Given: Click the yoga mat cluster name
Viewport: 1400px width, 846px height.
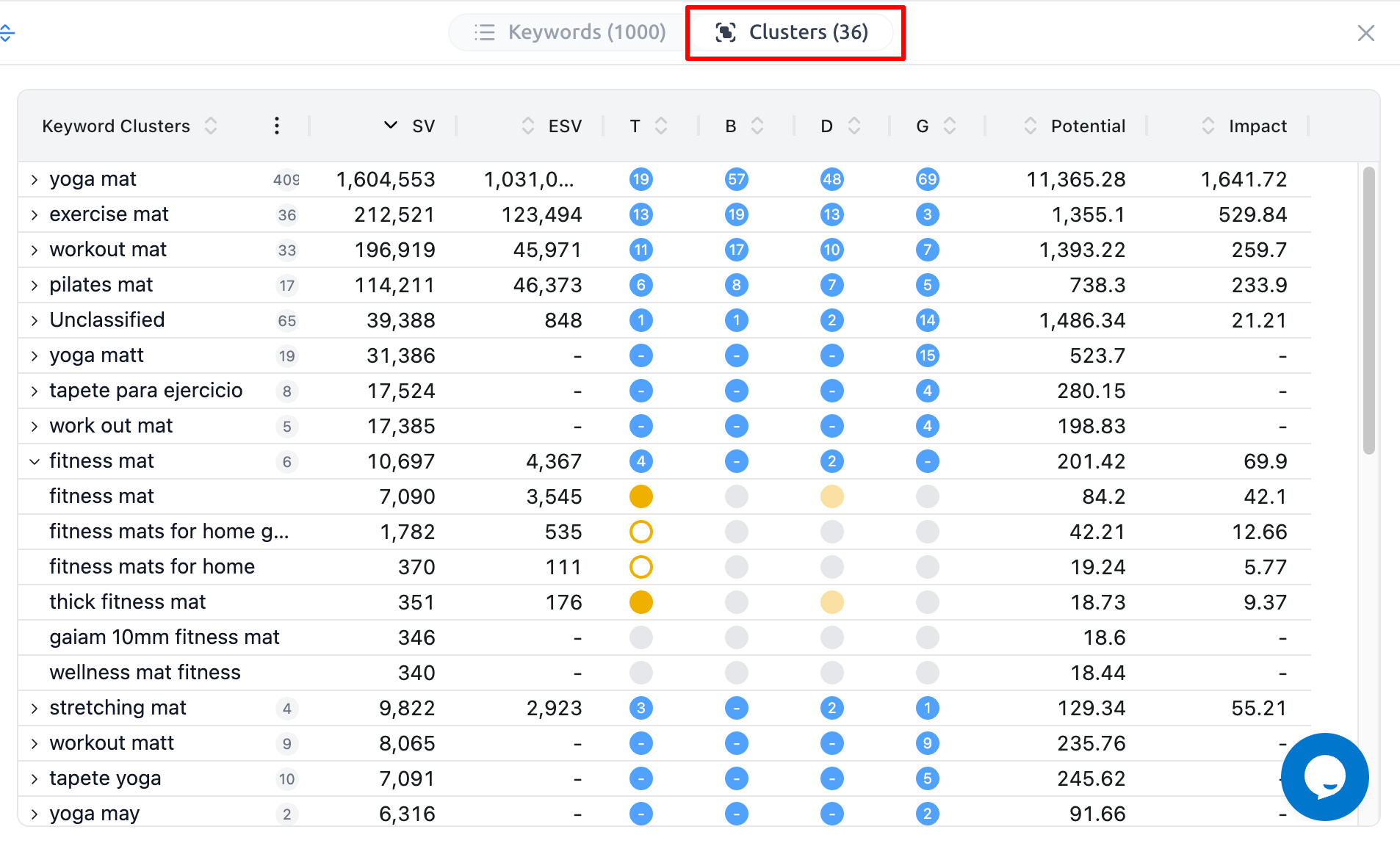Looking at the screenshot, I should point(93,178).
